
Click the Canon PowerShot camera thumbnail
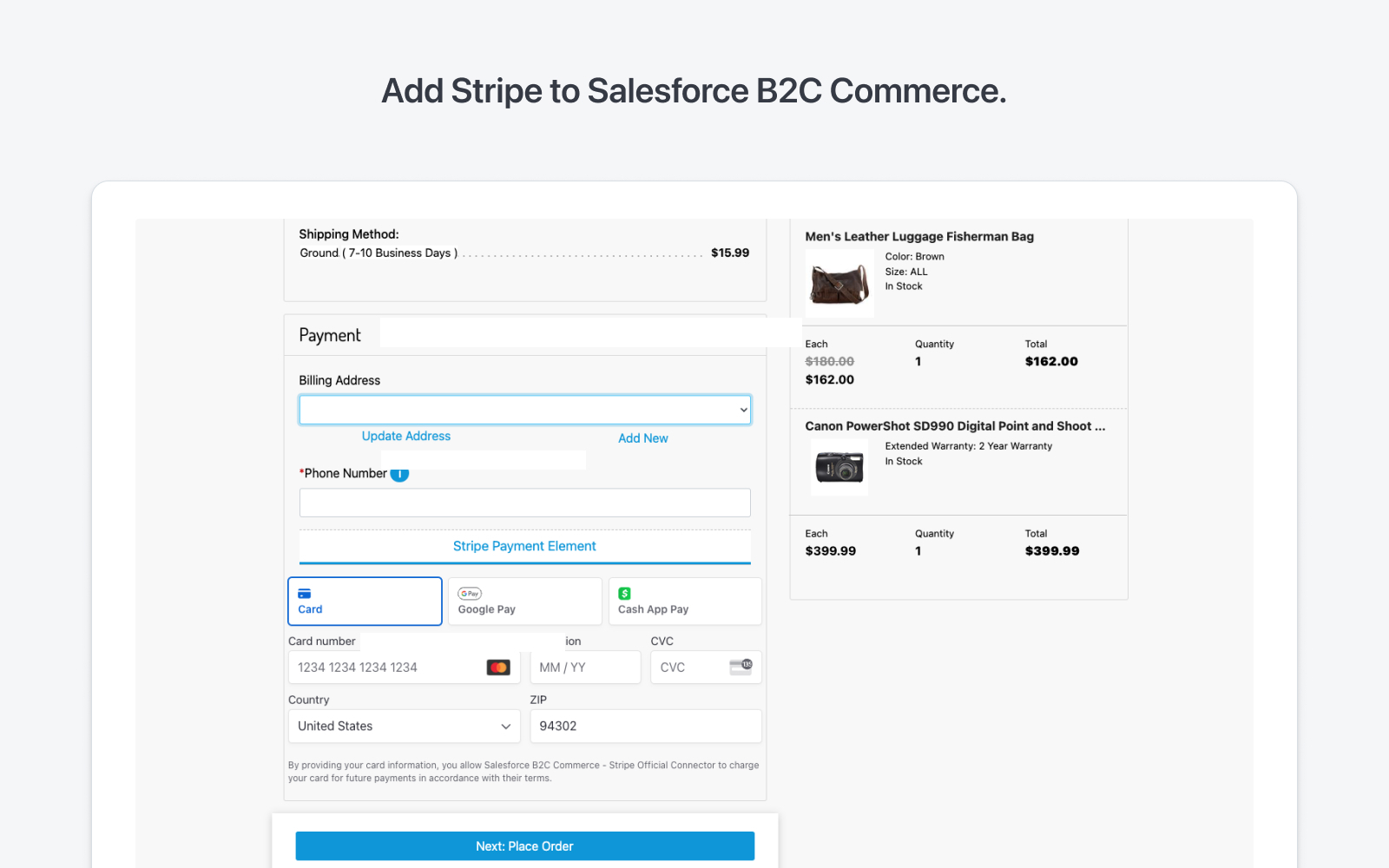pos(839,467)
